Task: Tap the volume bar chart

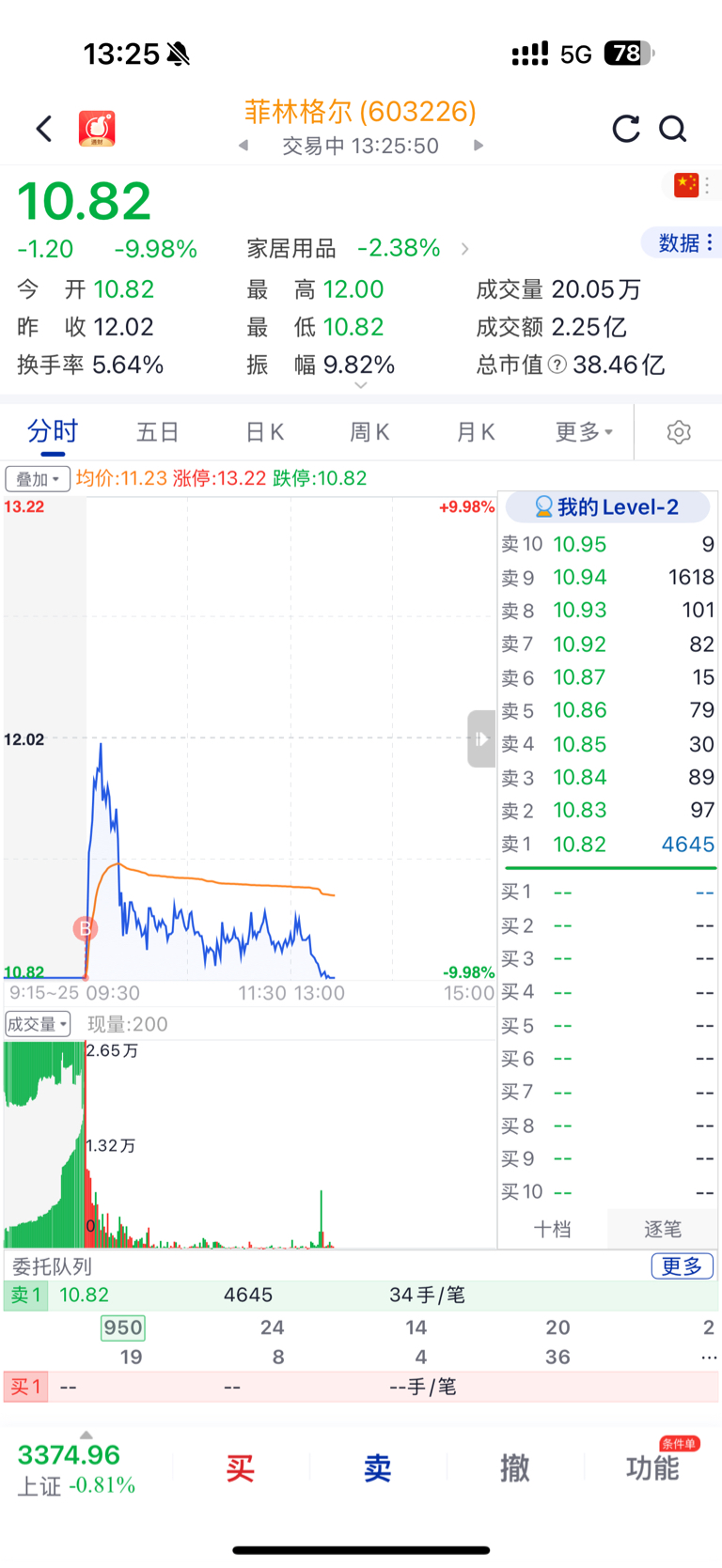Action: [x=250, y=1144]
